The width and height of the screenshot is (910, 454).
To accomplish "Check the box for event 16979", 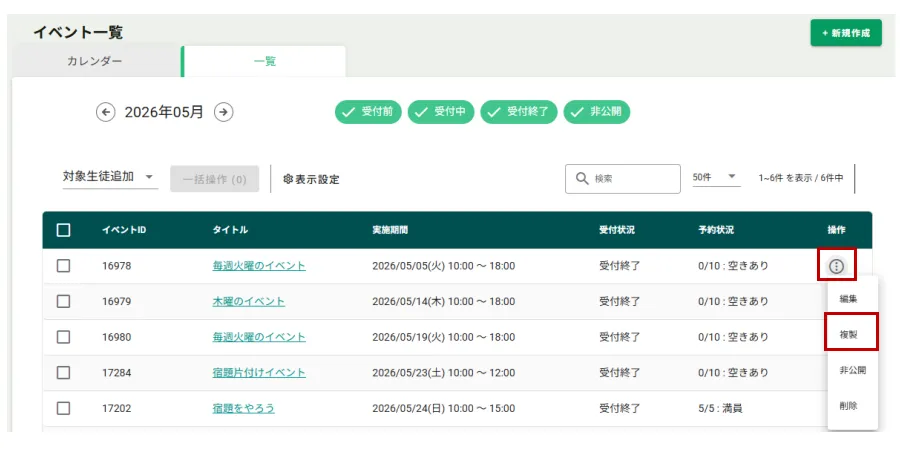I will click(64, 301).
